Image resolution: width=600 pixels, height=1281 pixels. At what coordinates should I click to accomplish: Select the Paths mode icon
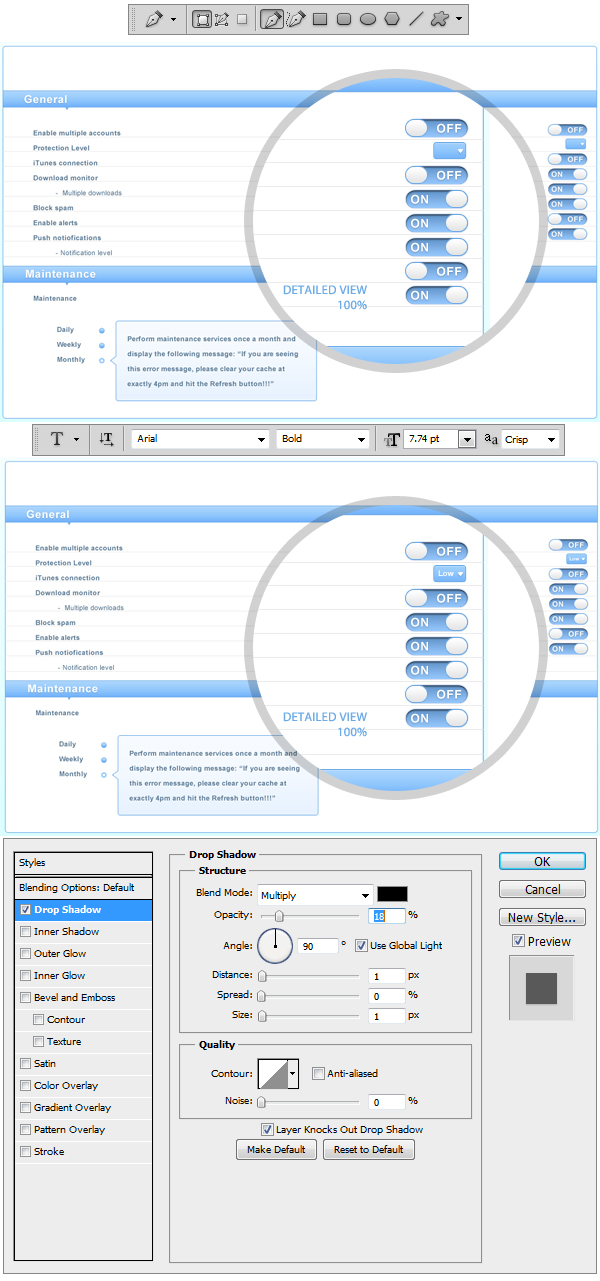(x=222, y=19)
